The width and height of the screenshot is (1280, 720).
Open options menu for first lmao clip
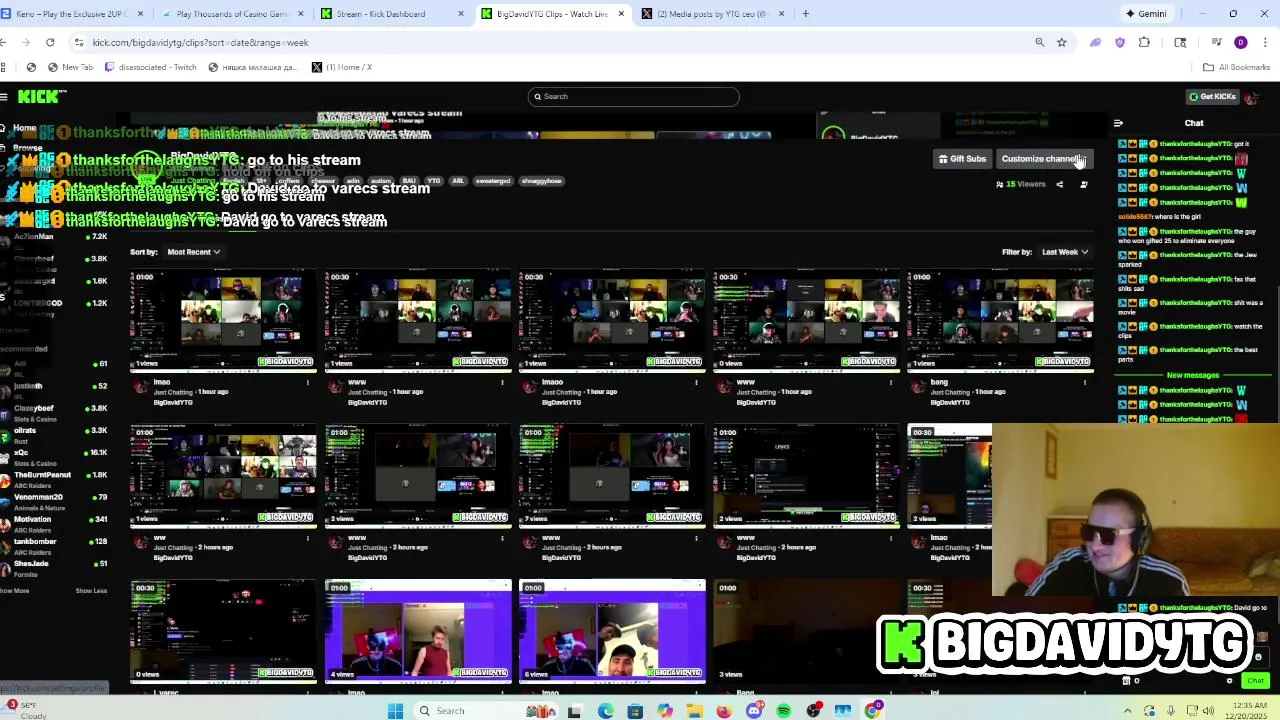(x=308, y=382)
